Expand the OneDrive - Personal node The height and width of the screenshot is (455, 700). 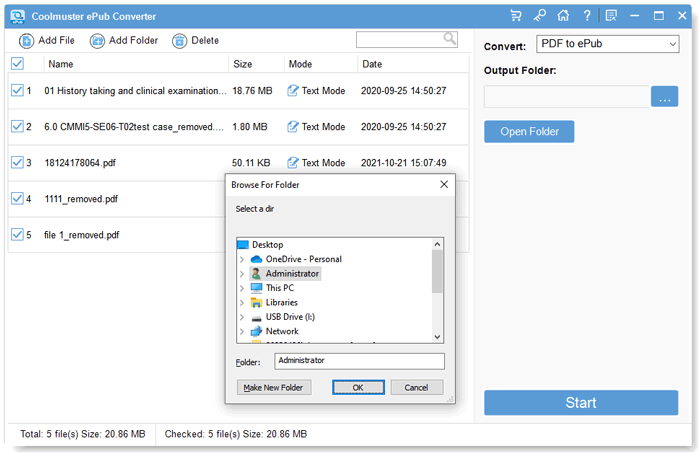[242, 259]
